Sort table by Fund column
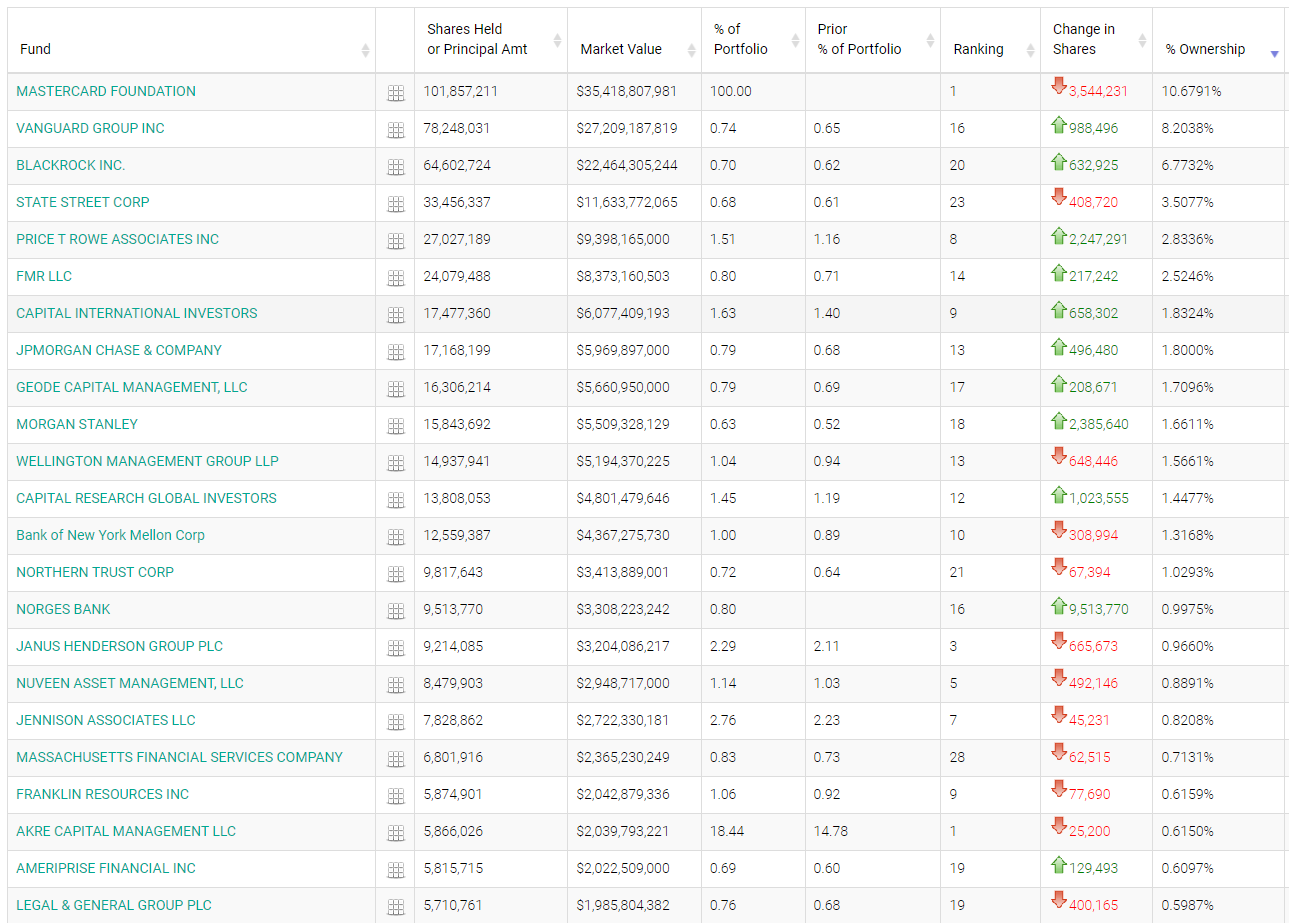This screenshot has width=1289, height=923. [192, 40]
